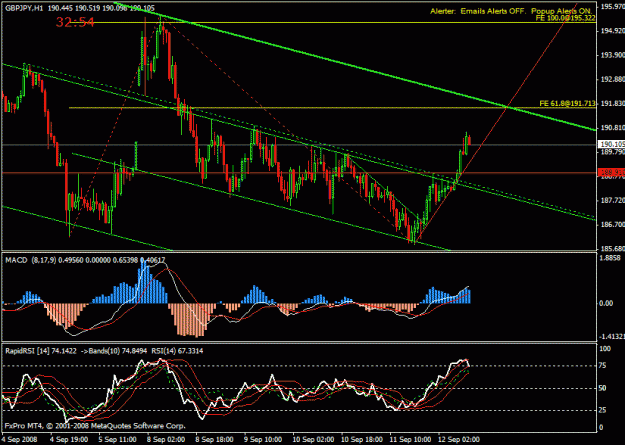Click the GBPJPY,H1 chart title text
625x445 pixels.
pos(24,8)
